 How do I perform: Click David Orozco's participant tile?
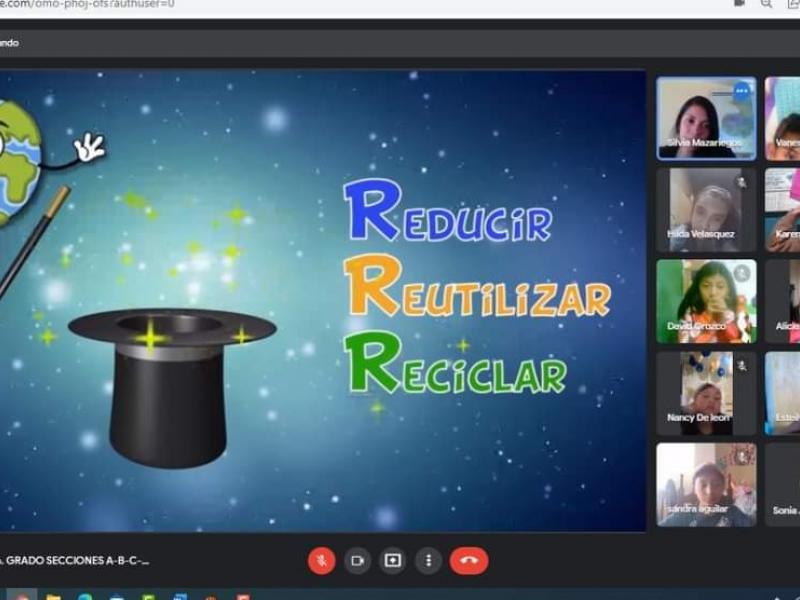706,301
